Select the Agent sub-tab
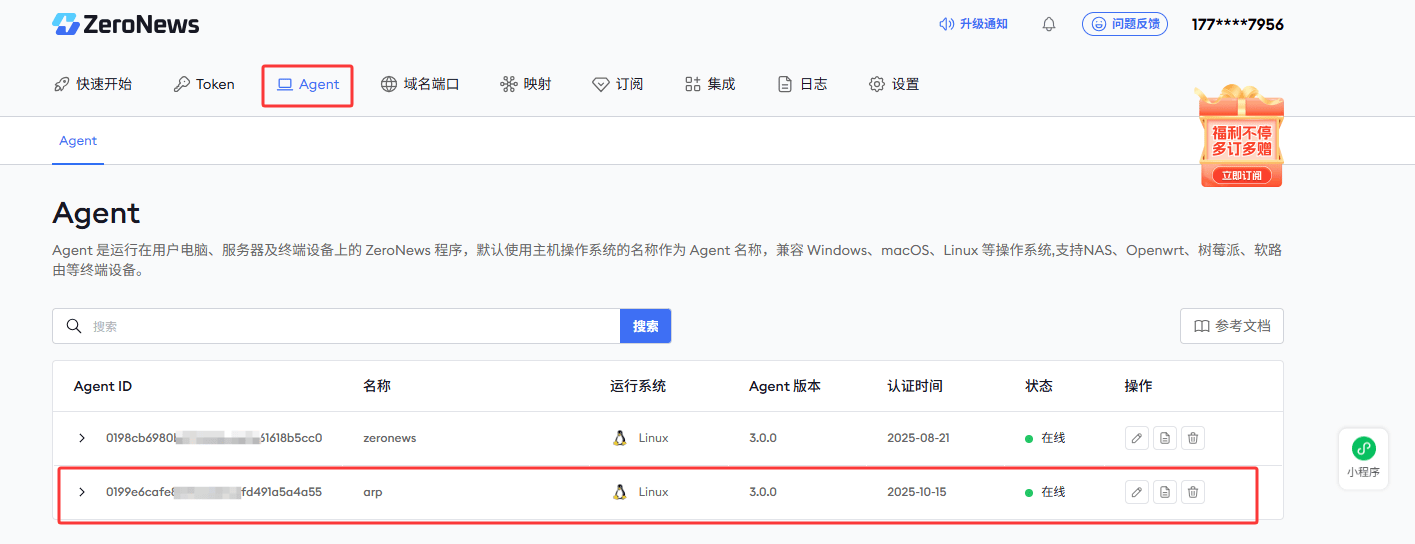Viewport: 1415px width, 544px height. 78,141
